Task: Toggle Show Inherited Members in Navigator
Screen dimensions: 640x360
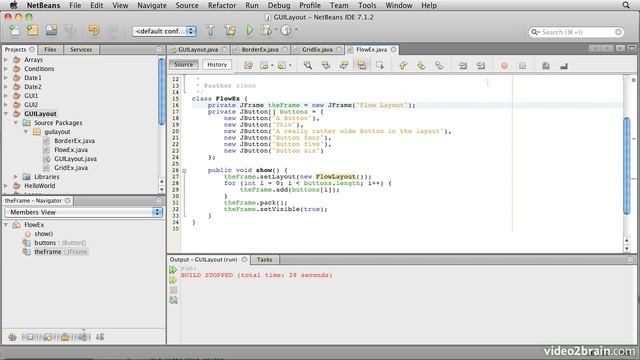Action: [x=13, y=337]
